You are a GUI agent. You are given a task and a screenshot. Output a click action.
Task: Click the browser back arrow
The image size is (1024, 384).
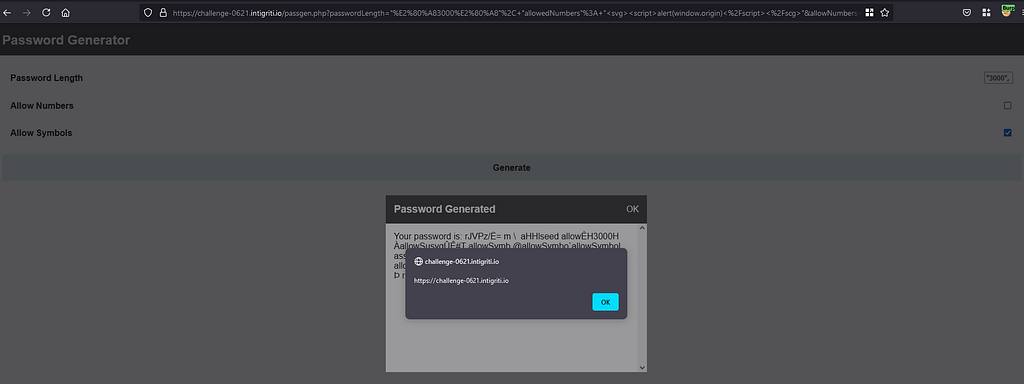click(x=7, y=12)
